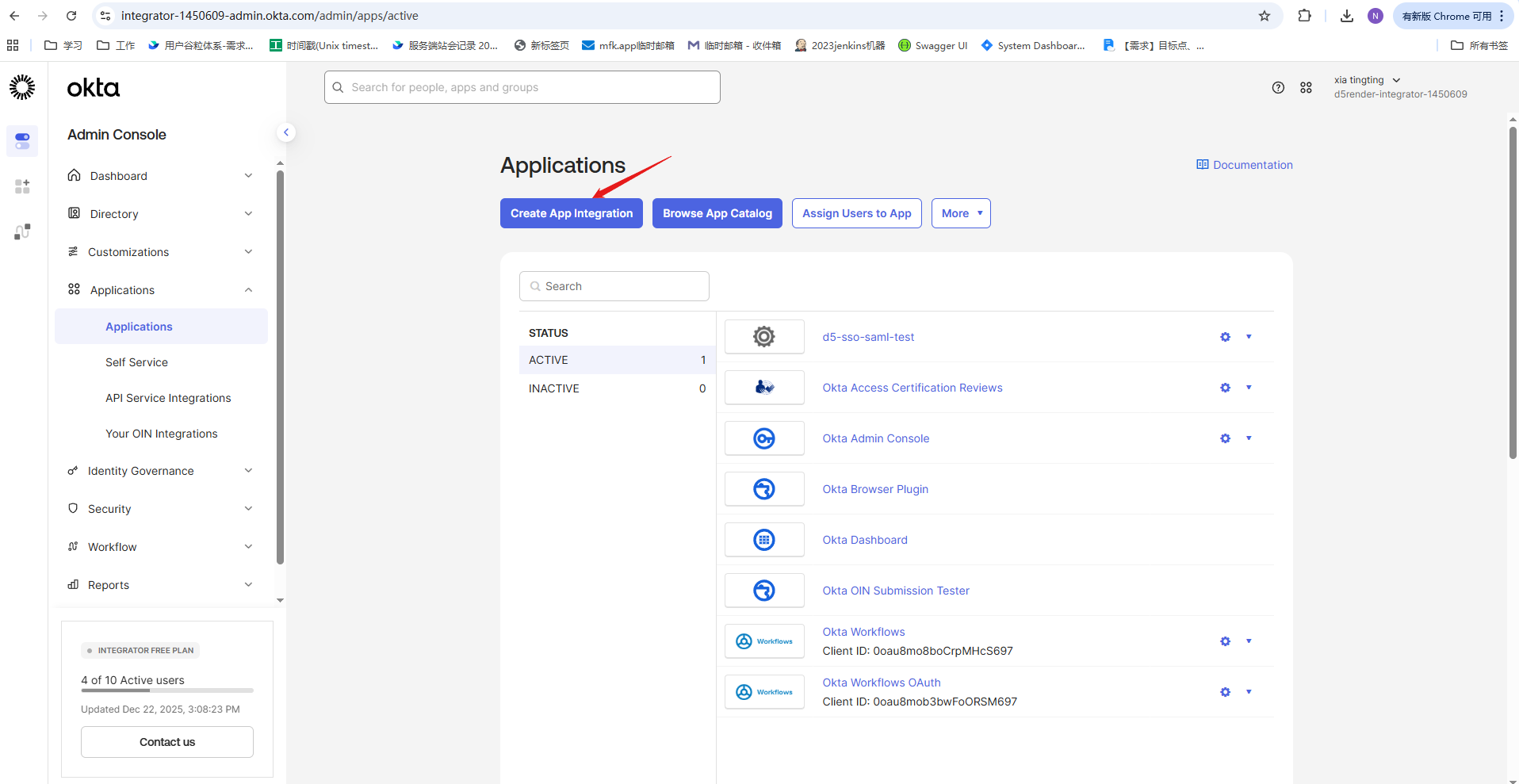Click the Chrome extensions puzzle icon

[1304, 16]
